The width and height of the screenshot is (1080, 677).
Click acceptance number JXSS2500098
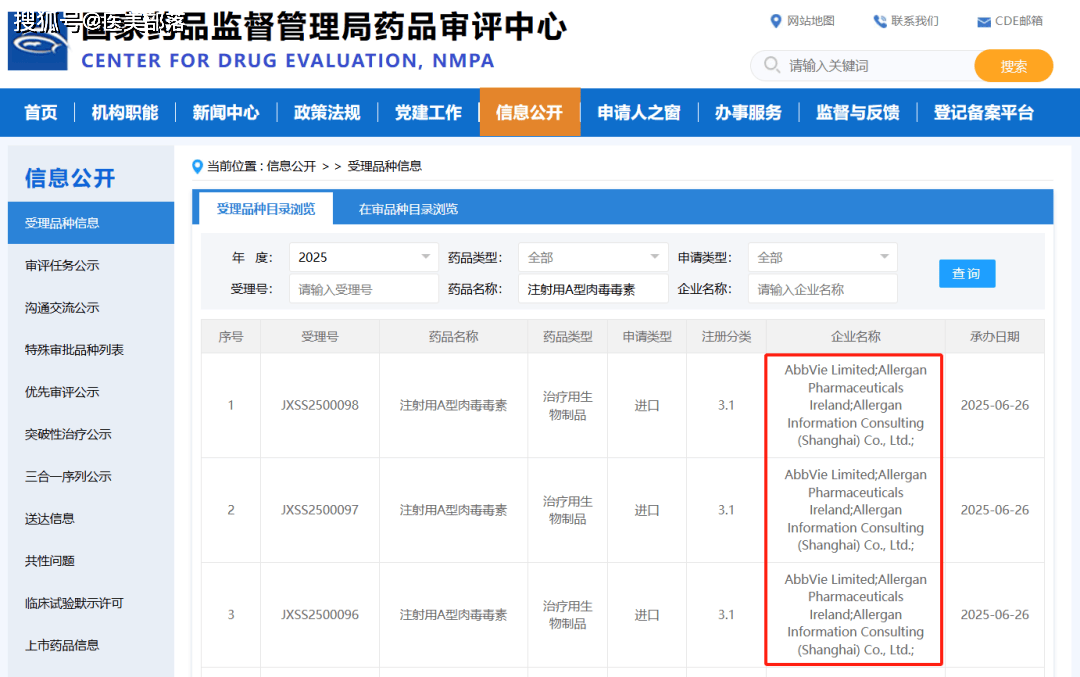[x=320, y=406]
